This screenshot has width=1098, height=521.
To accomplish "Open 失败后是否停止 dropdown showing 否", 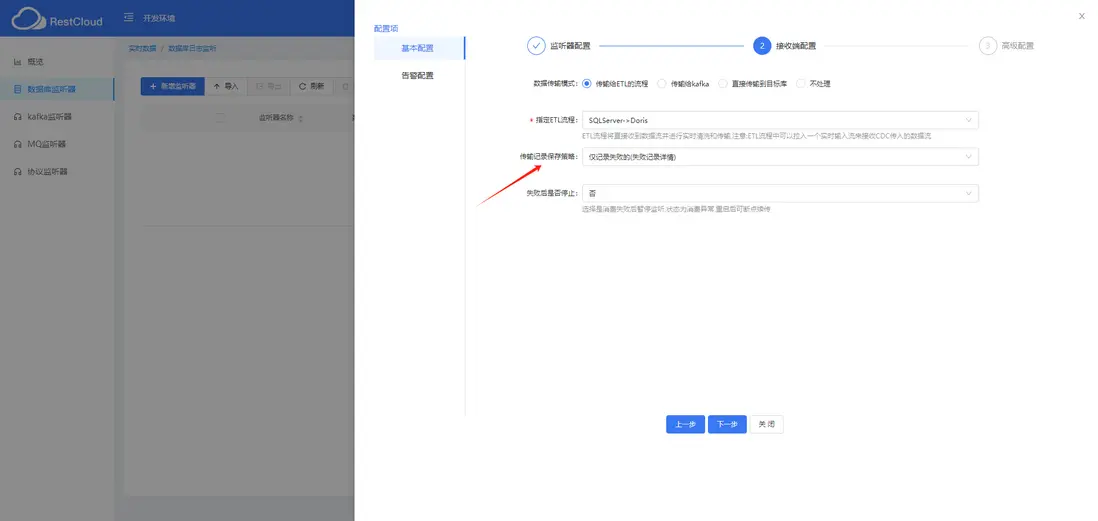I will pos(780,193).
